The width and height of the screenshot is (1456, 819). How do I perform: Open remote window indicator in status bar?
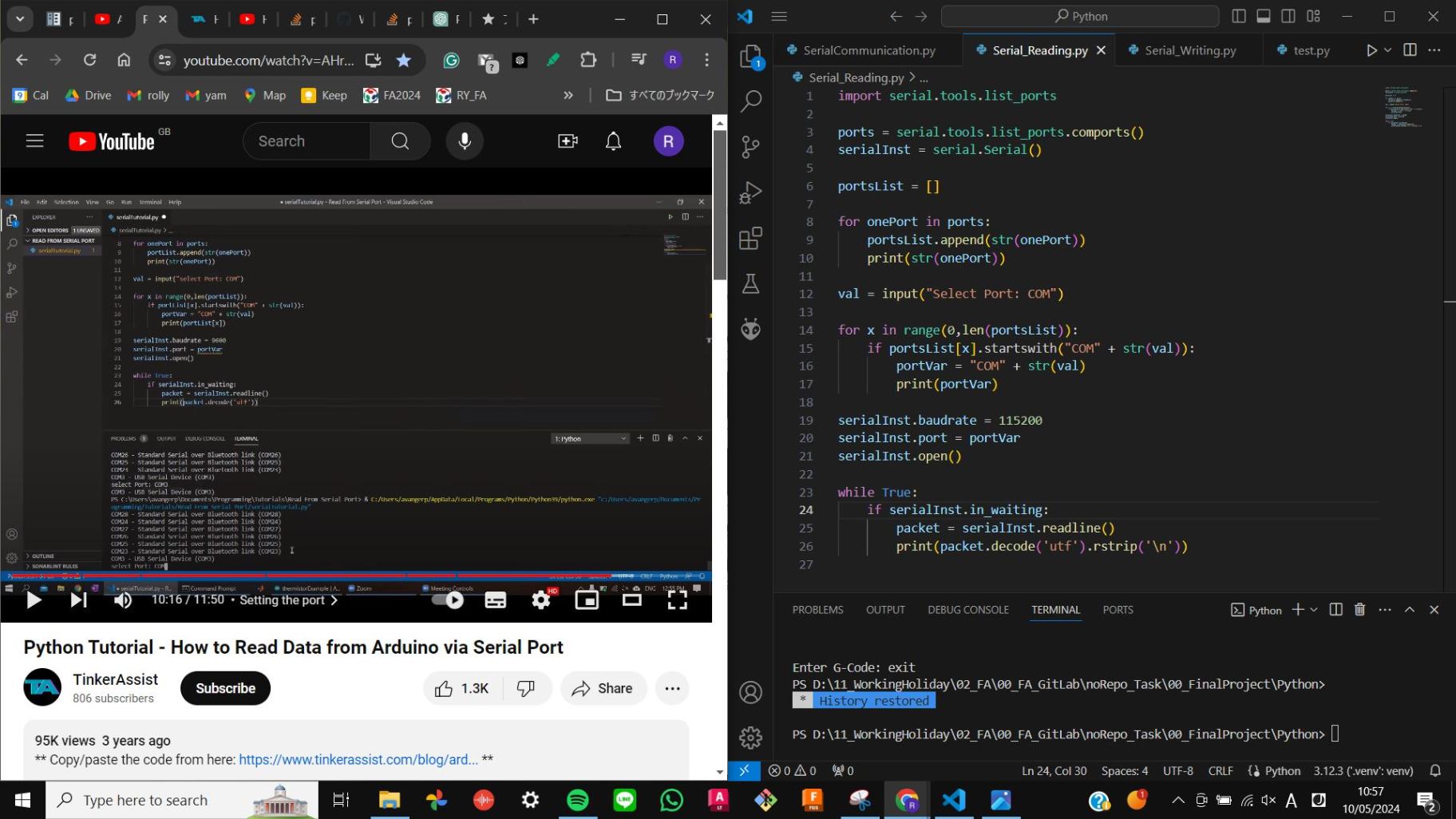tap(744, 770)
